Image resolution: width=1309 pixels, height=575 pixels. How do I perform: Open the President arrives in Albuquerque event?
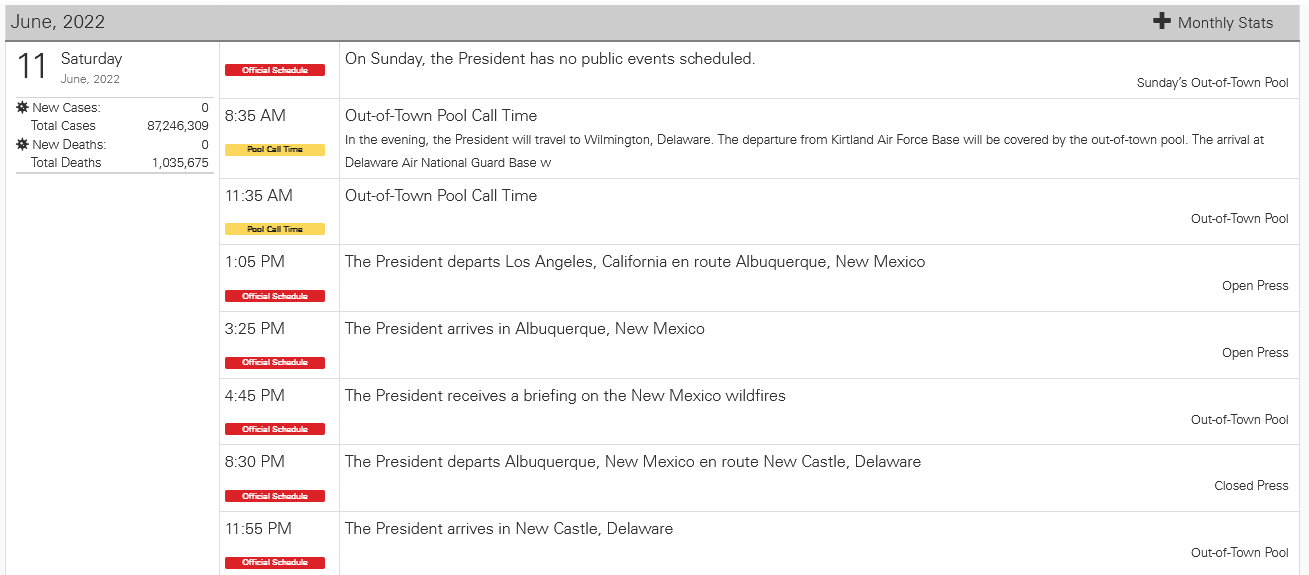pyautogui.click(x=525, y=328)
